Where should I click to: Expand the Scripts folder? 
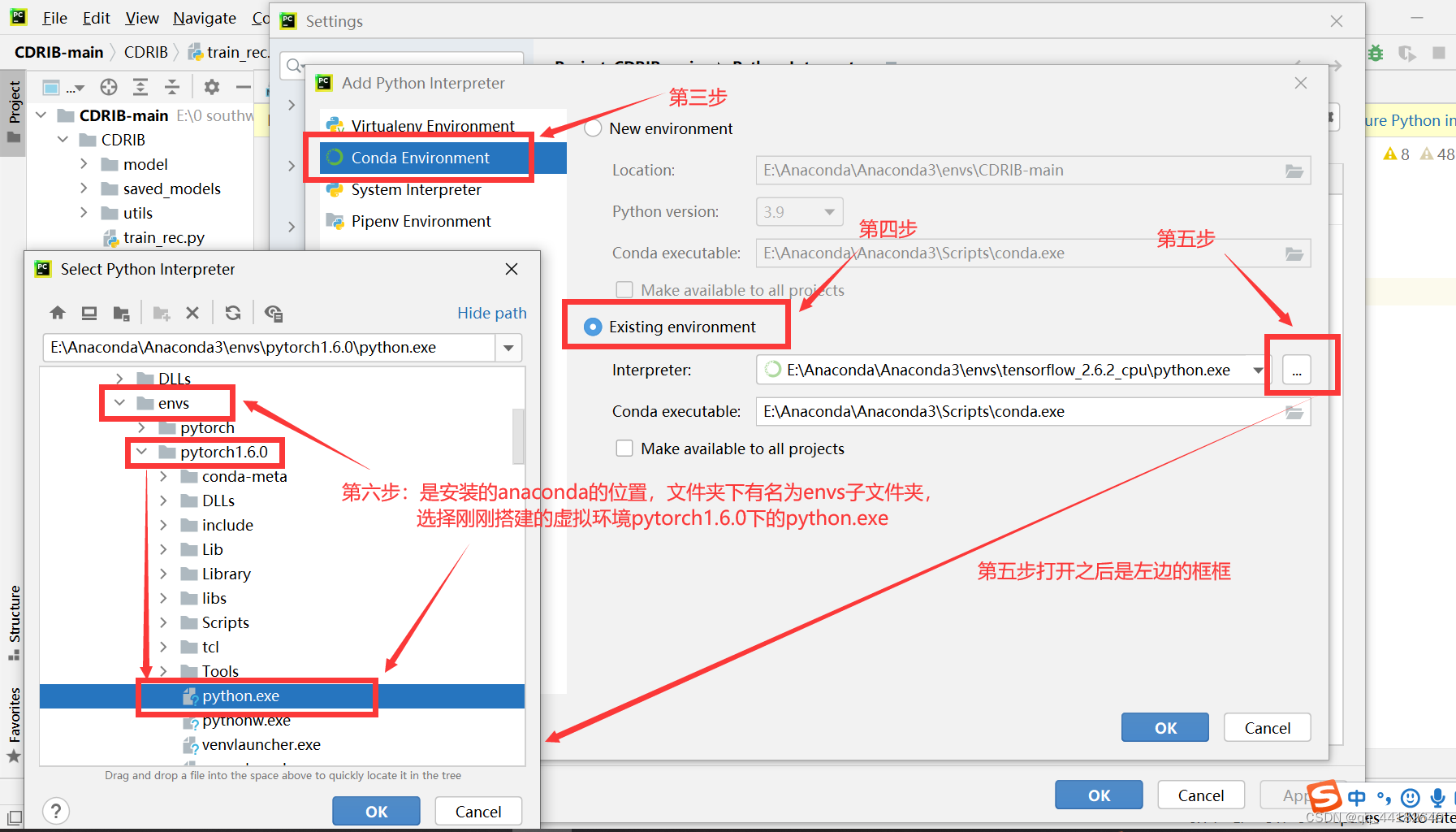[x=164, y=622]
